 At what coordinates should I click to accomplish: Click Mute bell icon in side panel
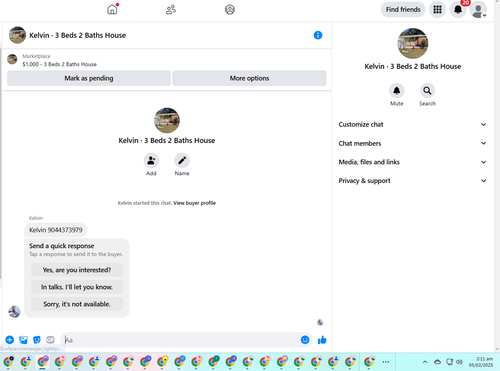(x=397, y=91)
